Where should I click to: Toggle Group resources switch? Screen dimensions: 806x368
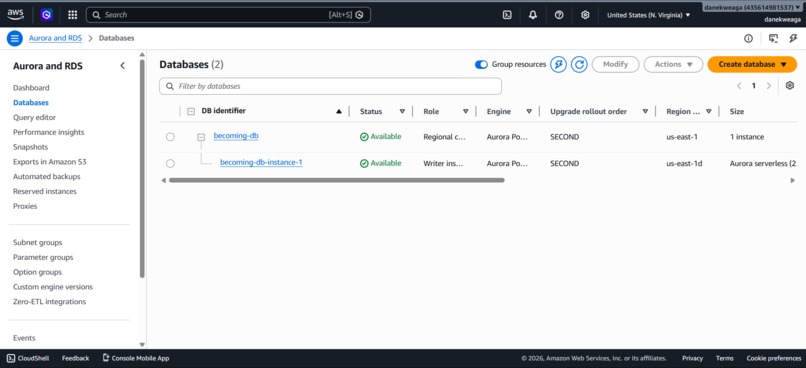click(481, 64)
